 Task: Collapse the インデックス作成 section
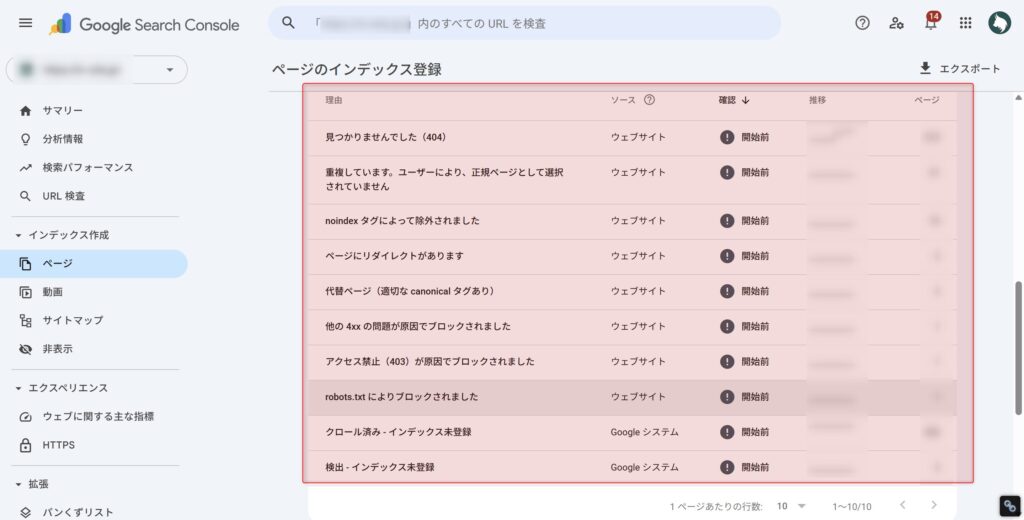pos(18,235)
